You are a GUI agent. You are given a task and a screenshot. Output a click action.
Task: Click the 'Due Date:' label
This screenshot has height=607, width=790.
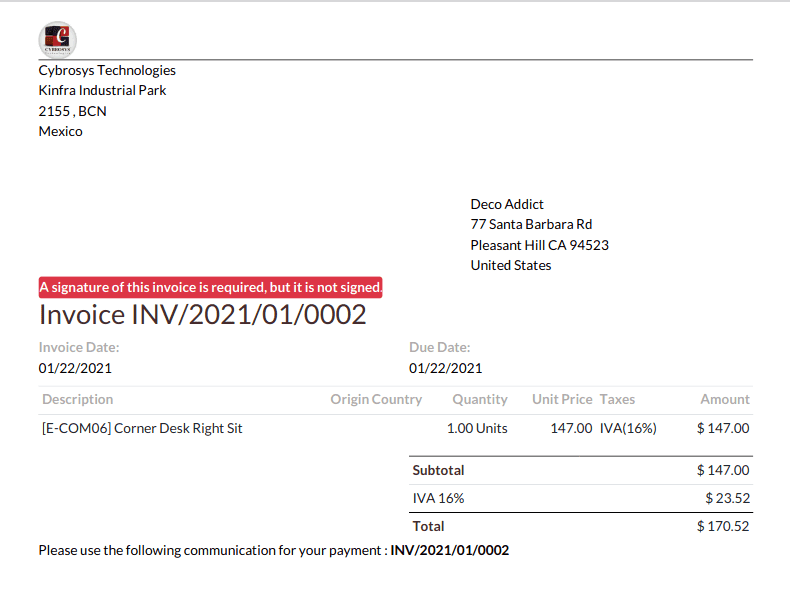[x=439, y=347]
